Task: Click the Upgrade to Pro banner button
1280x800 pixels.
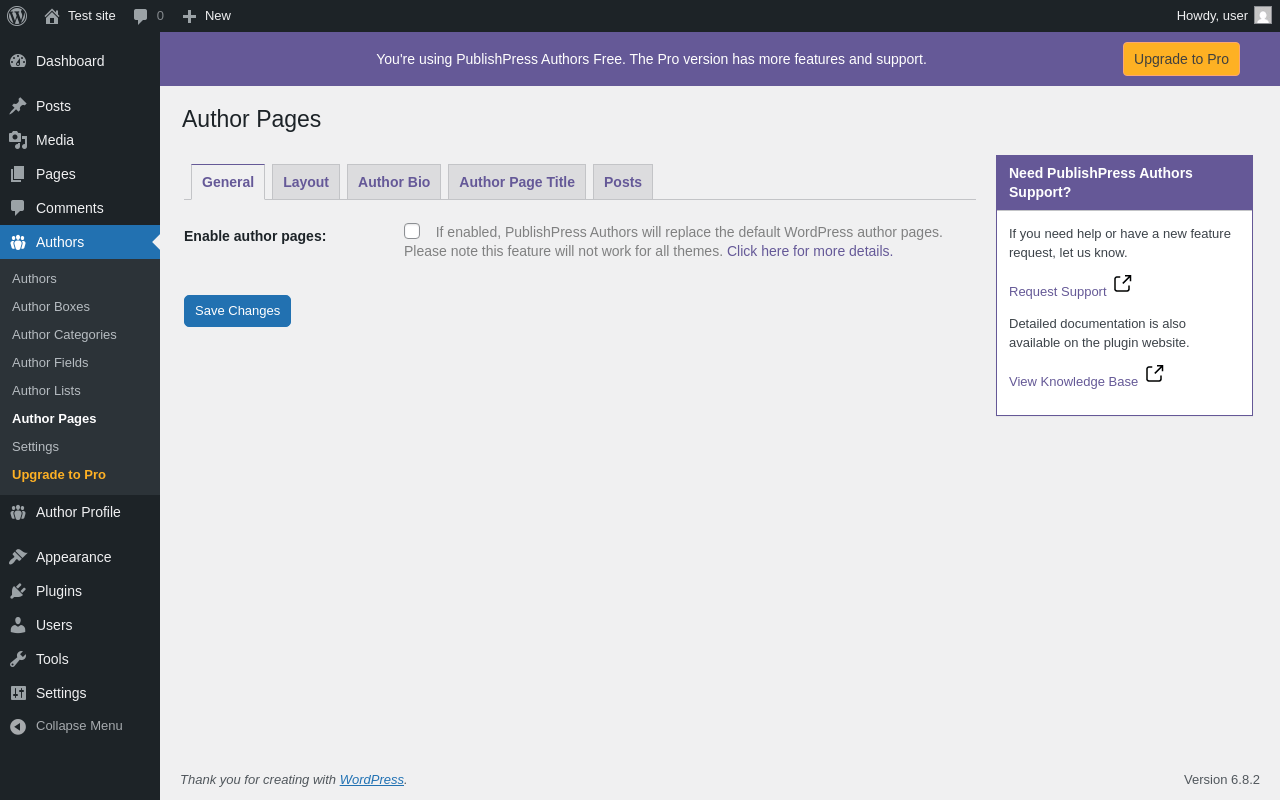Action: (1181, 59)
